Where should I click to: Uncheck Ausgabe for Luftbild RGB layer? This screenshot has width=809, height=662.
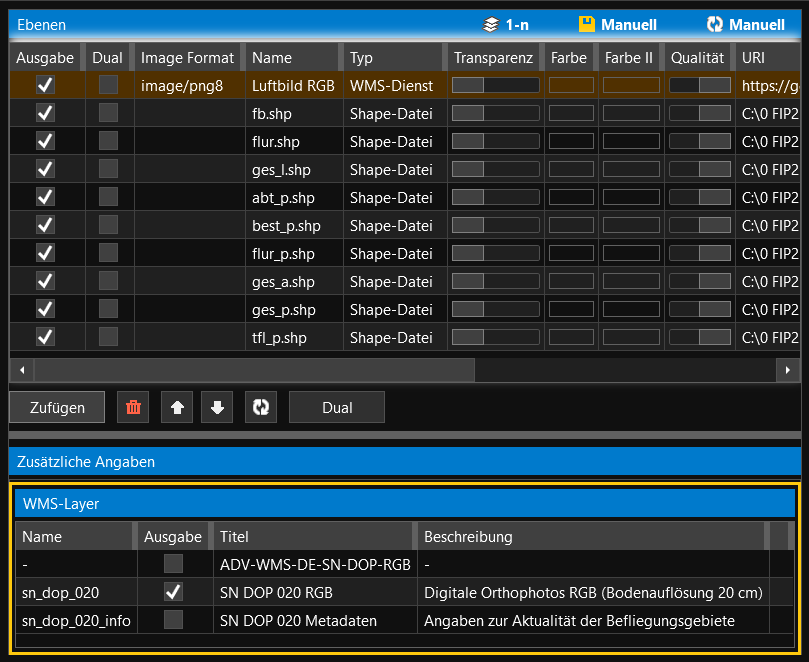[45, 86]
